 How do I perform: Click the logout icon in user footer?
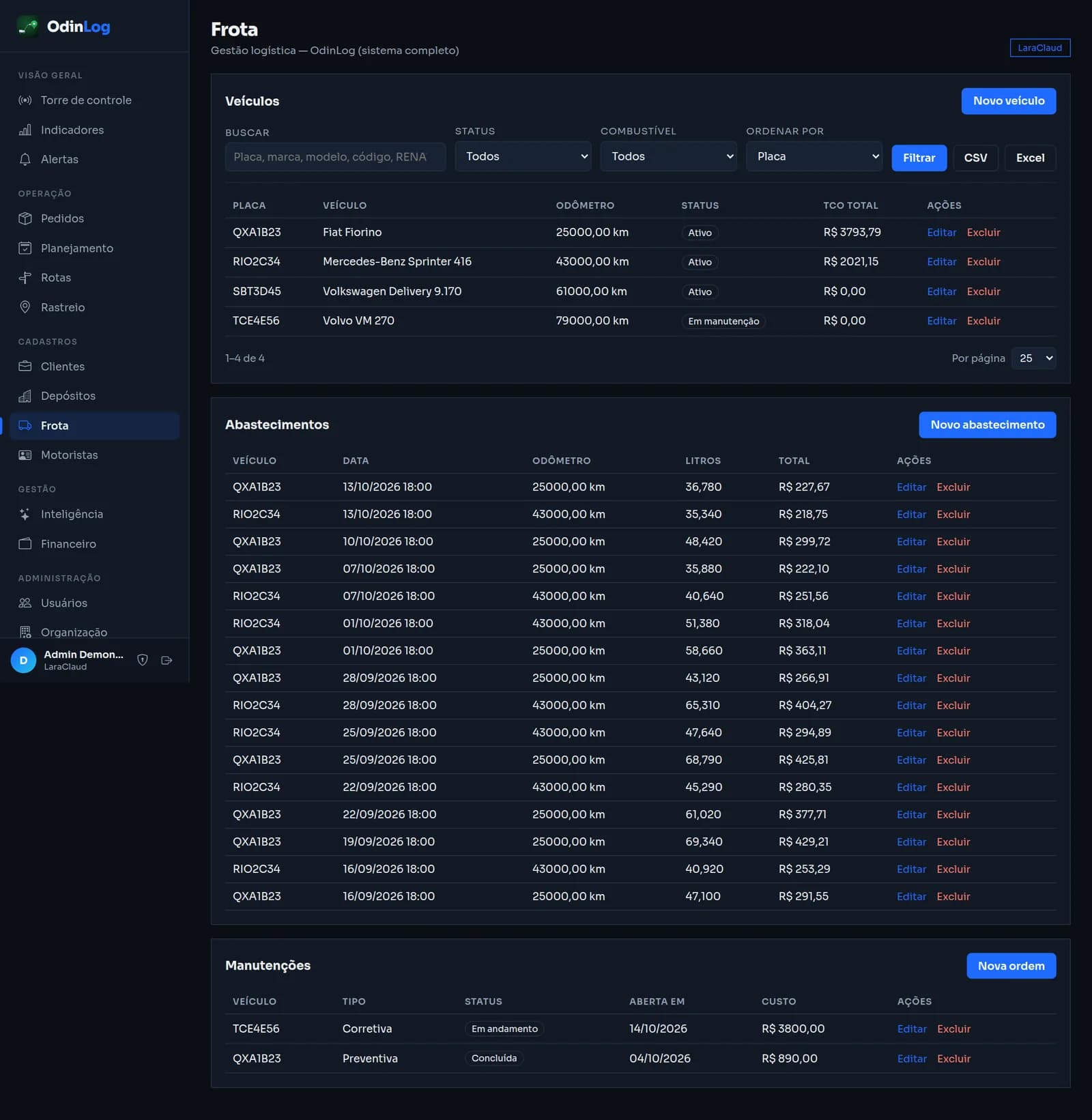167,660
